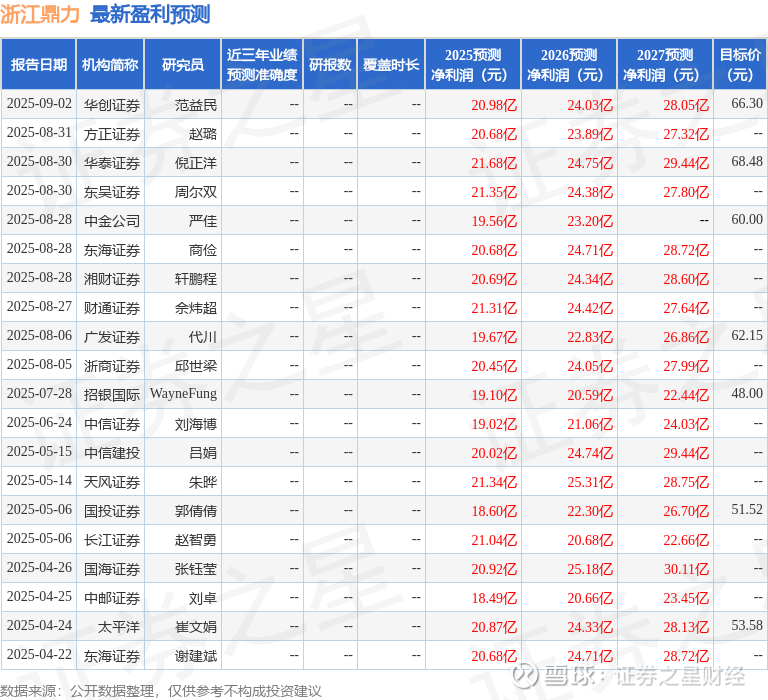This screenshot has height=700, width=768.
Task: Click analyst name 商俭
Action: [203, 250]
